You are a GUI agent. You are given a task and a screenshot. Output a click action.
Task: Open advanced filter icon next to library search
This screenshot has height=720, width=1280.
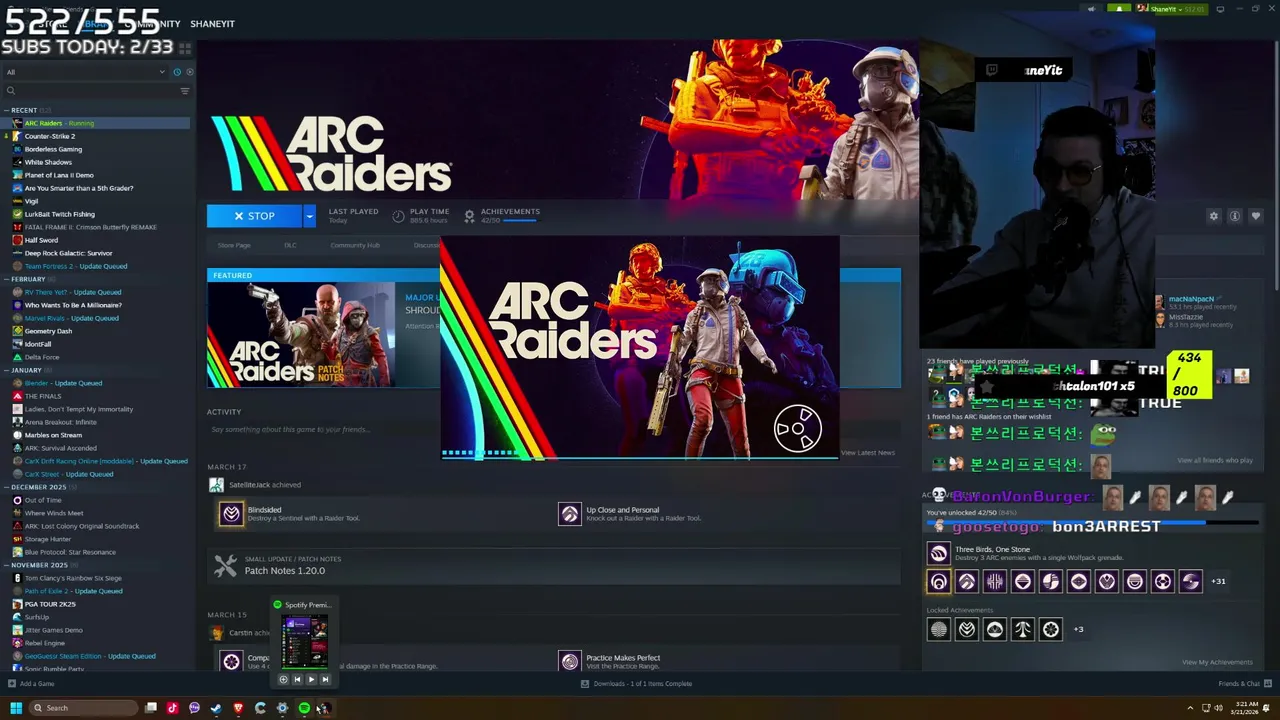coord(184,91)
